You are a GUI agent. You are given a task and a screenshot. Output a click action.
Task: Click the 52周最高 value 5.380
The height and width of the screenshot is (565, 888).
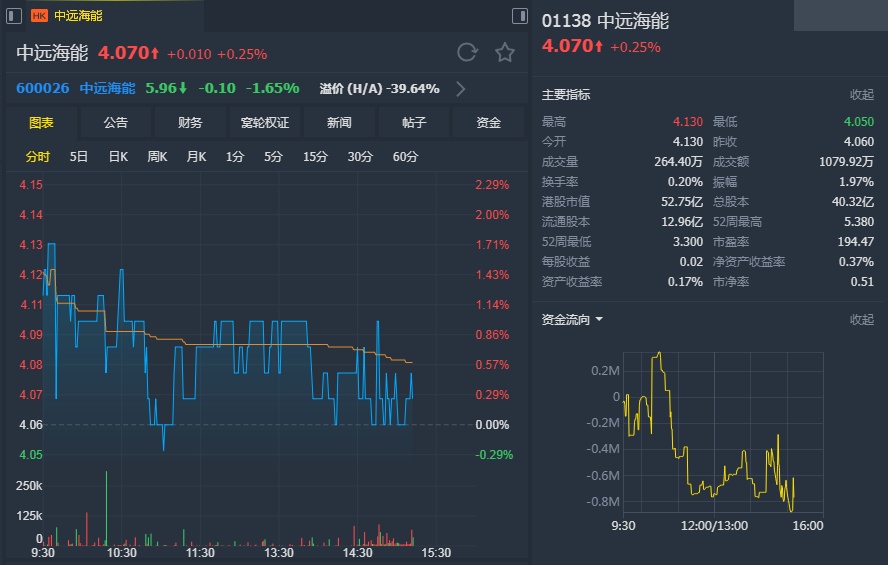click(859, 221)
